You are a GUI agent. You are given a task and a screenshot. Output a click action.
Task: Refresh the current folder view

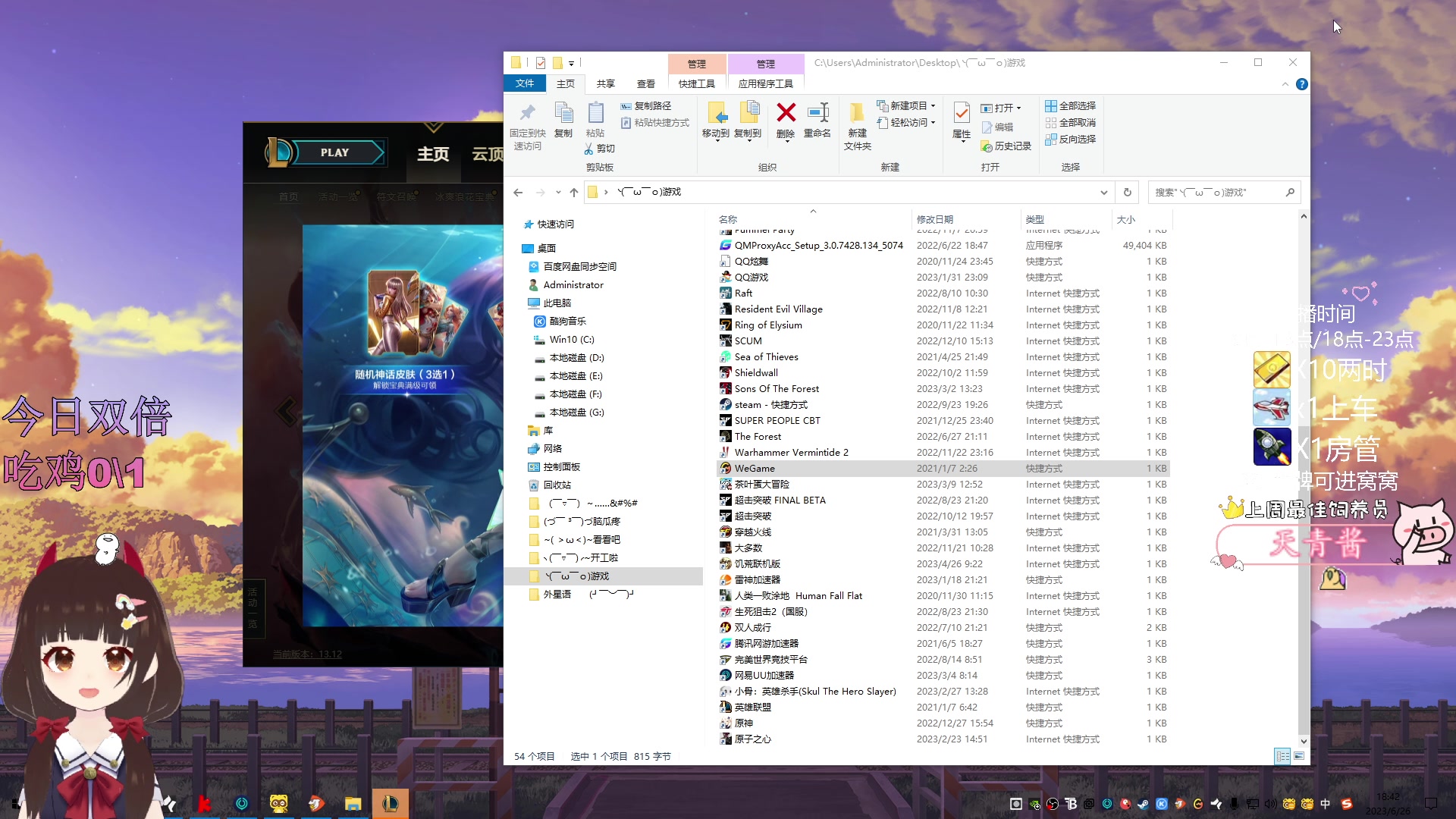click(x=1128, y=193)
